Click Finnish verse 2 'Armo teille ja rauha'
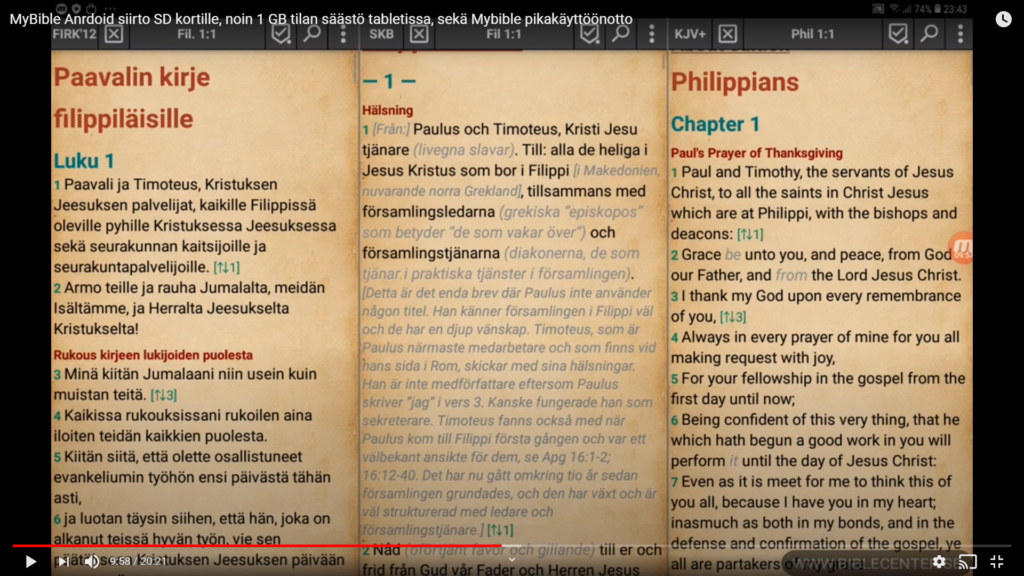Viewport: 1024px width, 576px height. point(189,308)
